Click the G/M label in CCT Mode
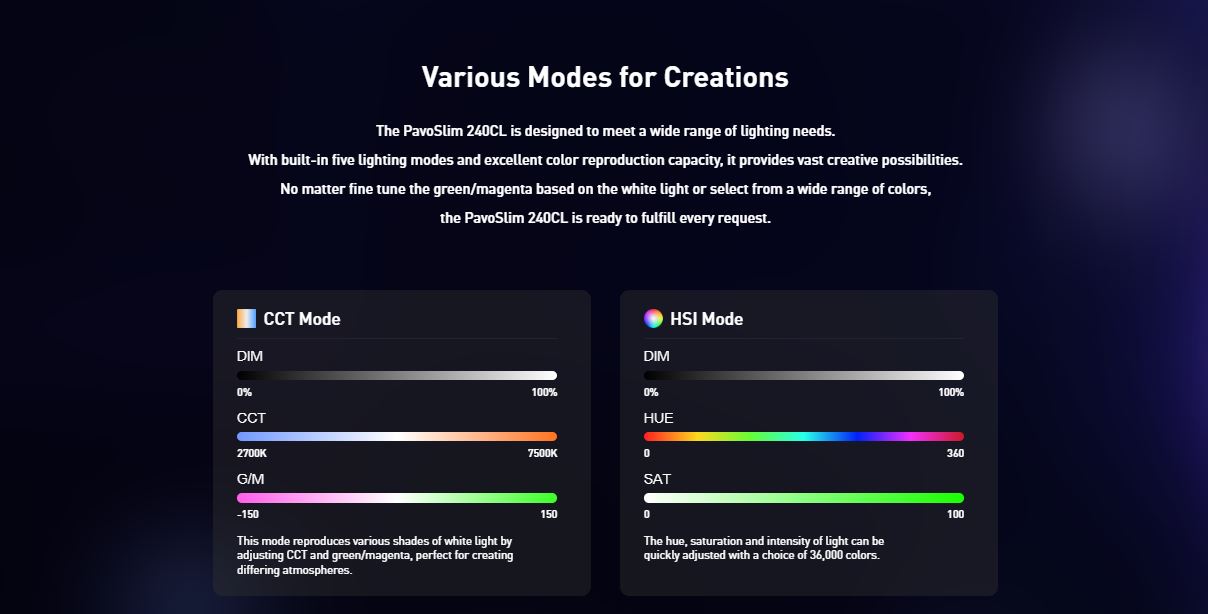1208x614 pixels. click(x=250, y=479)
